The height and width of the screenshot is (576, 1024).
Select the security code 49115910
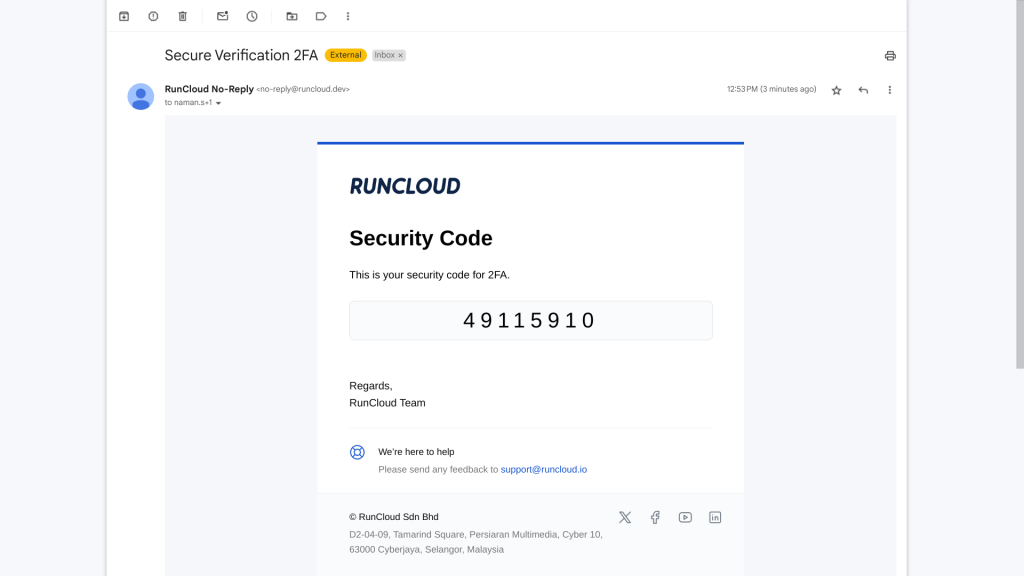click(530, 320)
